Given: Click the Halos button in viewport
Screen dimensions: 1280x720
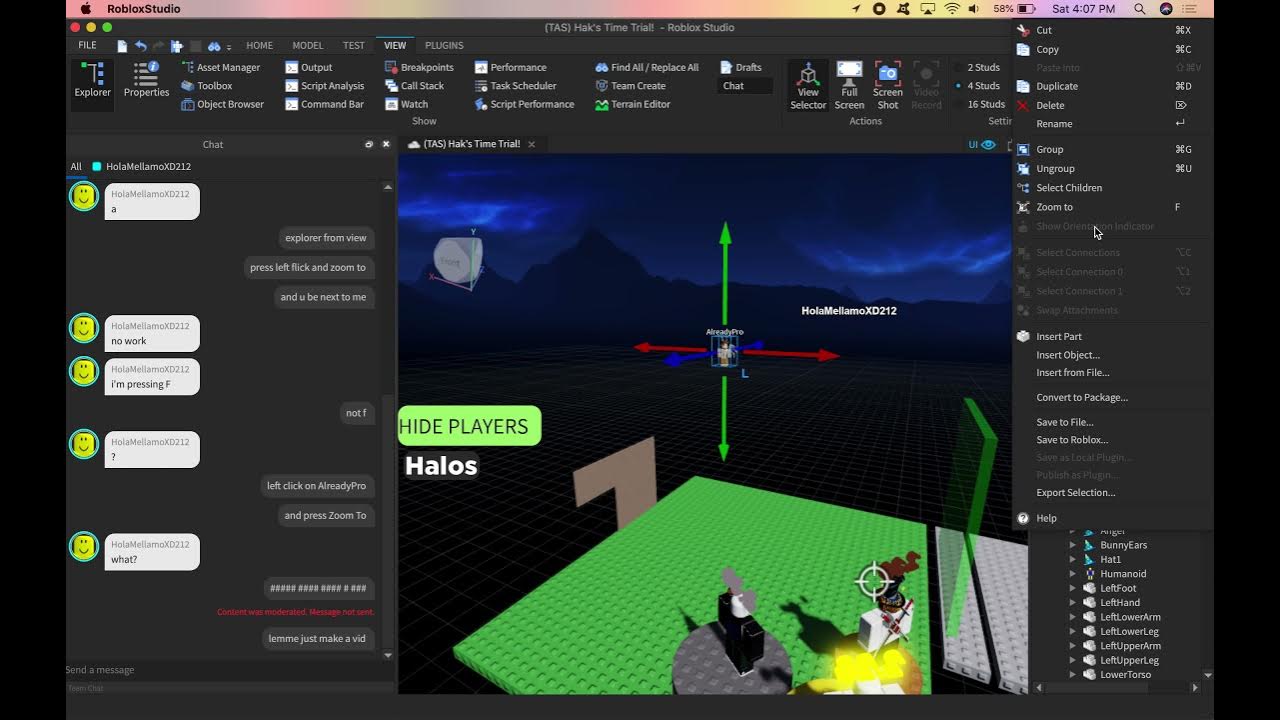Looking at the screenshot, I should click(x=441, y=466).
